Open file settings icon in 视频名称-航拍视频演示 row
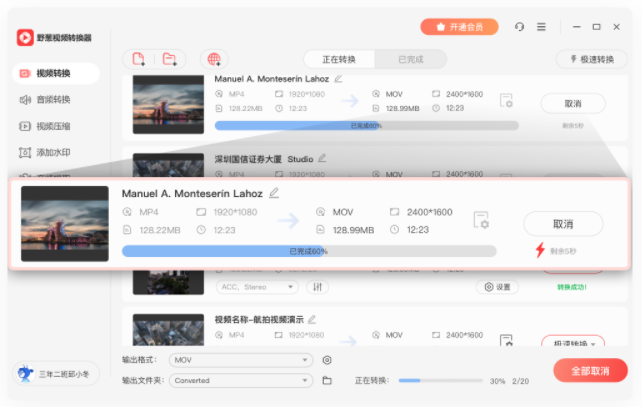Image resolution: width=642 pixels, height=407 pixels. [506, 340]
